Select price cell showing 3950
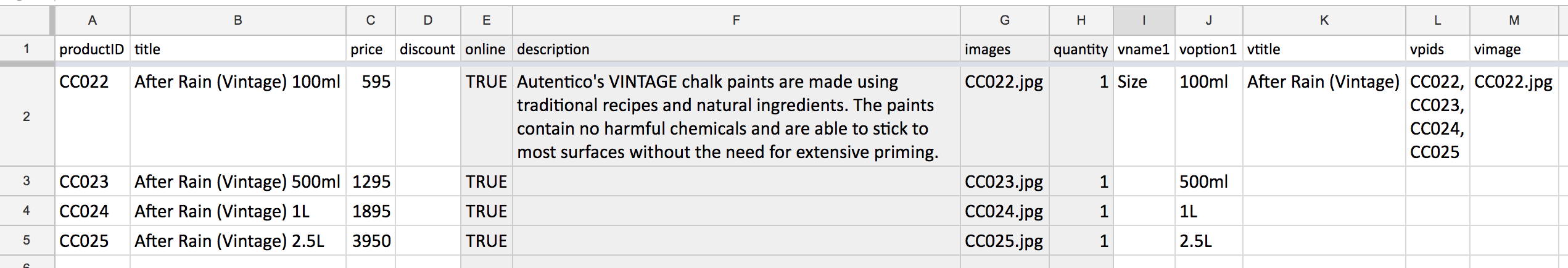This screenshot has width=1568, height=268. click(x=371, y=240)
